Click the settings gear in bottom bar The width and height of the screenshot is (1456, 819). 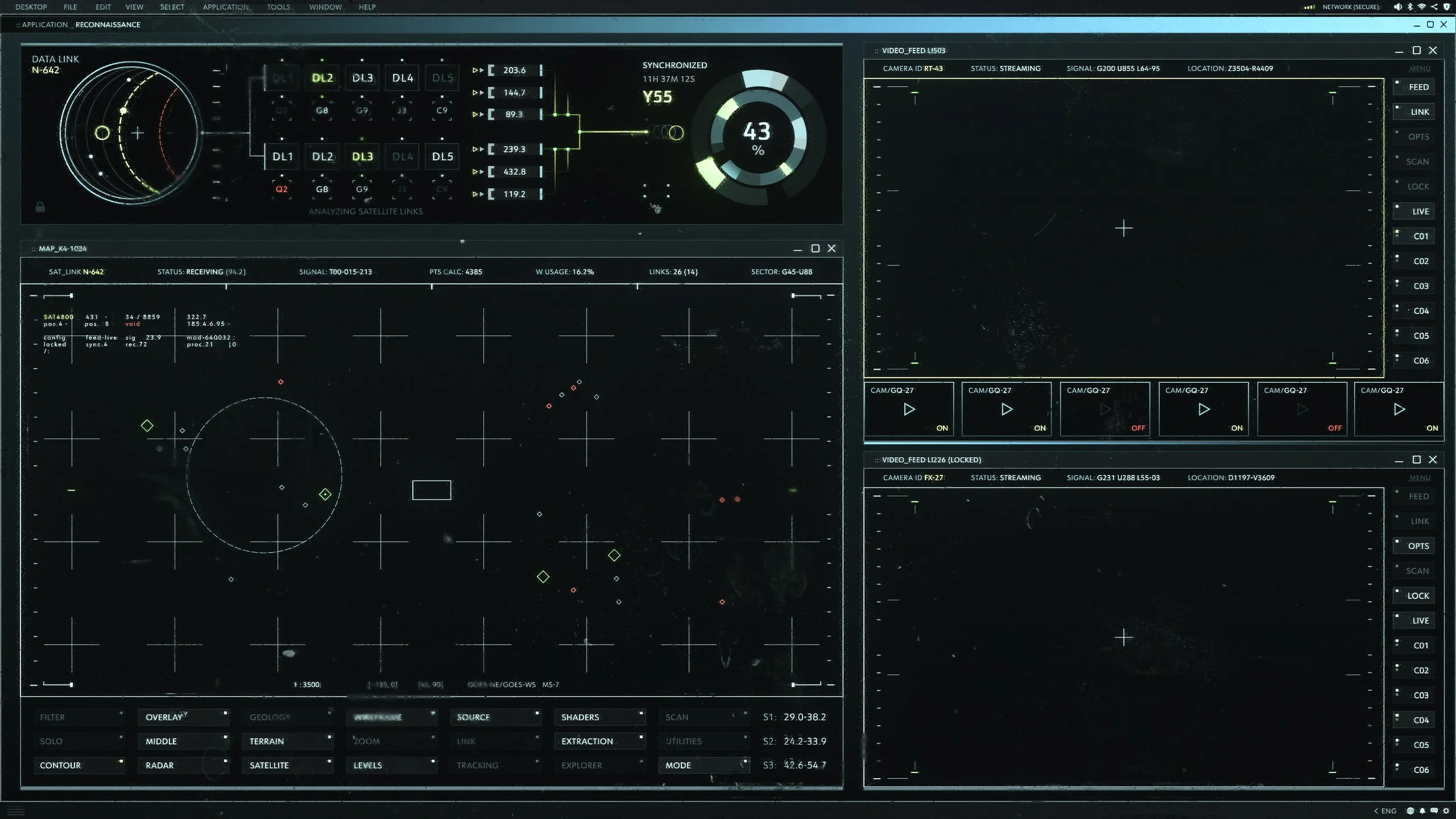point(1446,811)
